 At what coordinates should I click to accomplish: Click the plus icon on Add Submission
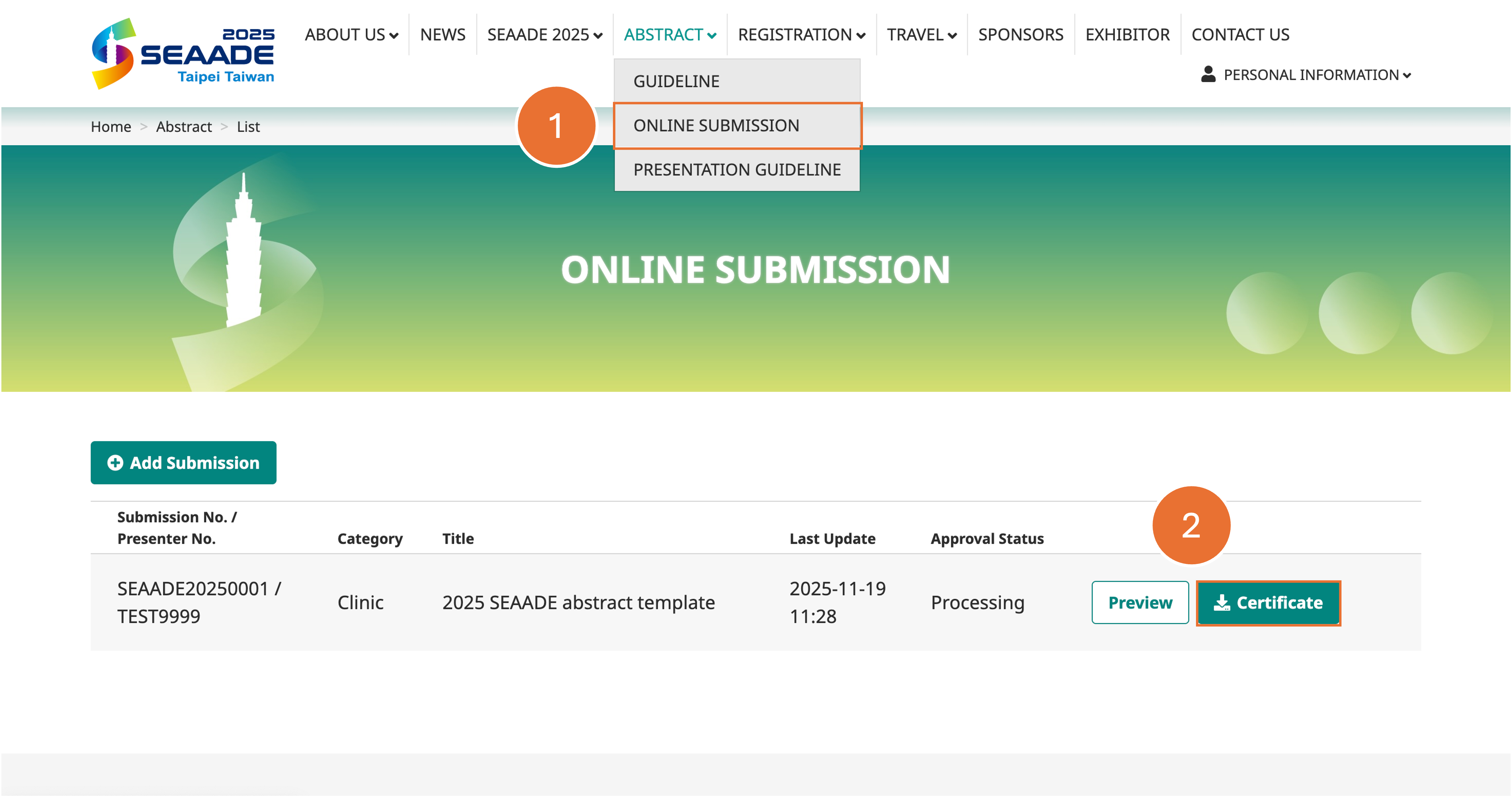point(115,463)
